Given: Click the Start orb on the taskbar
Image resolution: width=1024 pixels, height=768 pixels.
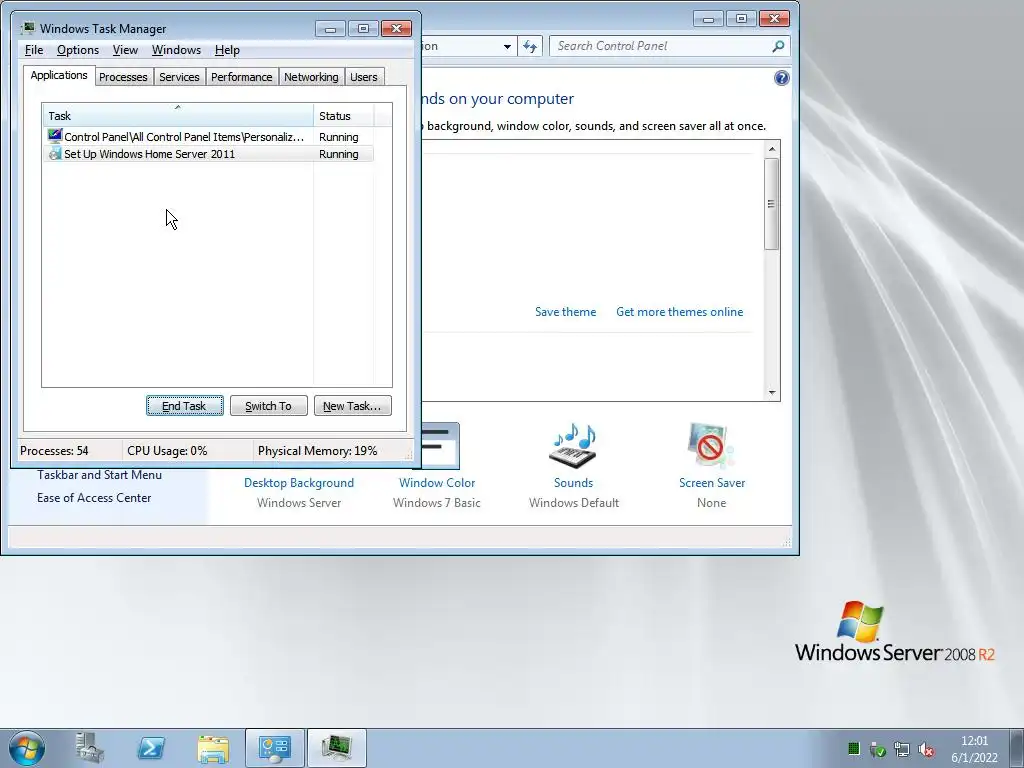Looking at the screenshot, I should [x=27, y=748].
